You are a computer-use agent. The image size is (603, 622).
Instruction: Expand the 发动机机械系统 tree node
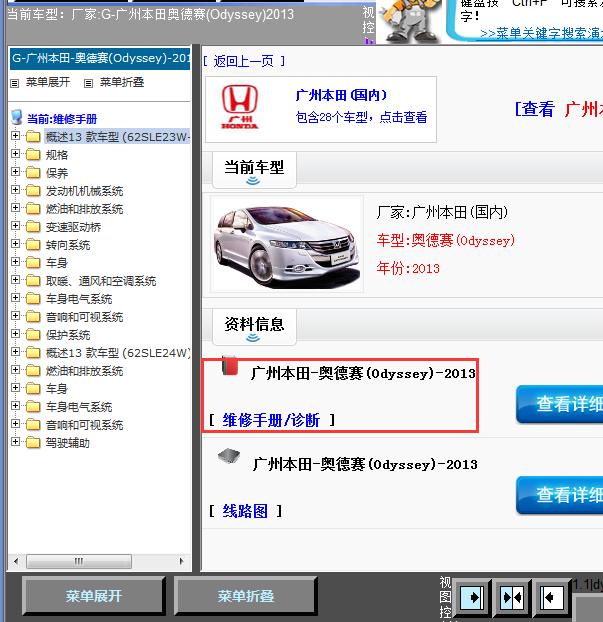[15, 190]
